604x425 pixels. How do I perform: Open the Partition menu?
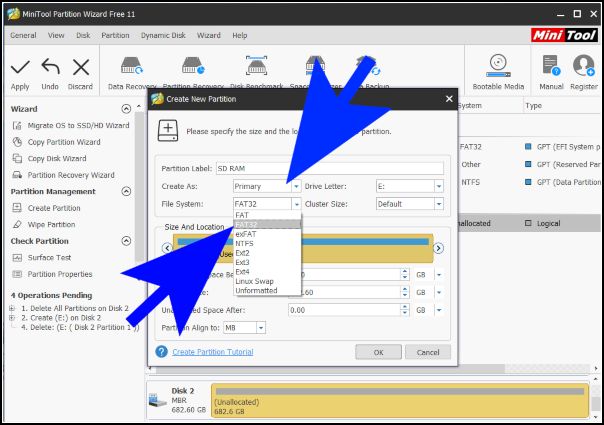(115, 35)
